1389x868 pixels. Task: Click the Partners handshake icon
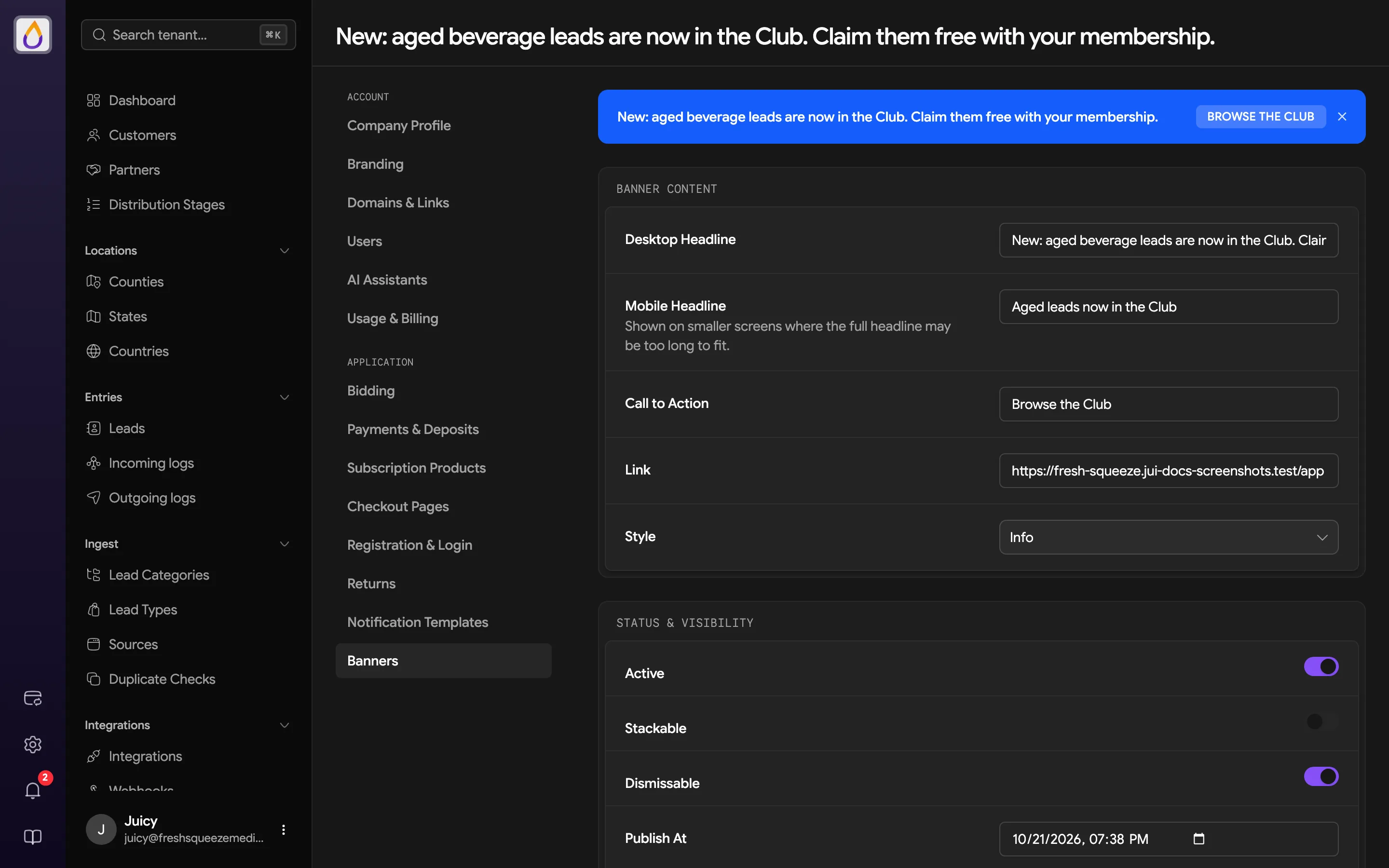click(94, 170)
